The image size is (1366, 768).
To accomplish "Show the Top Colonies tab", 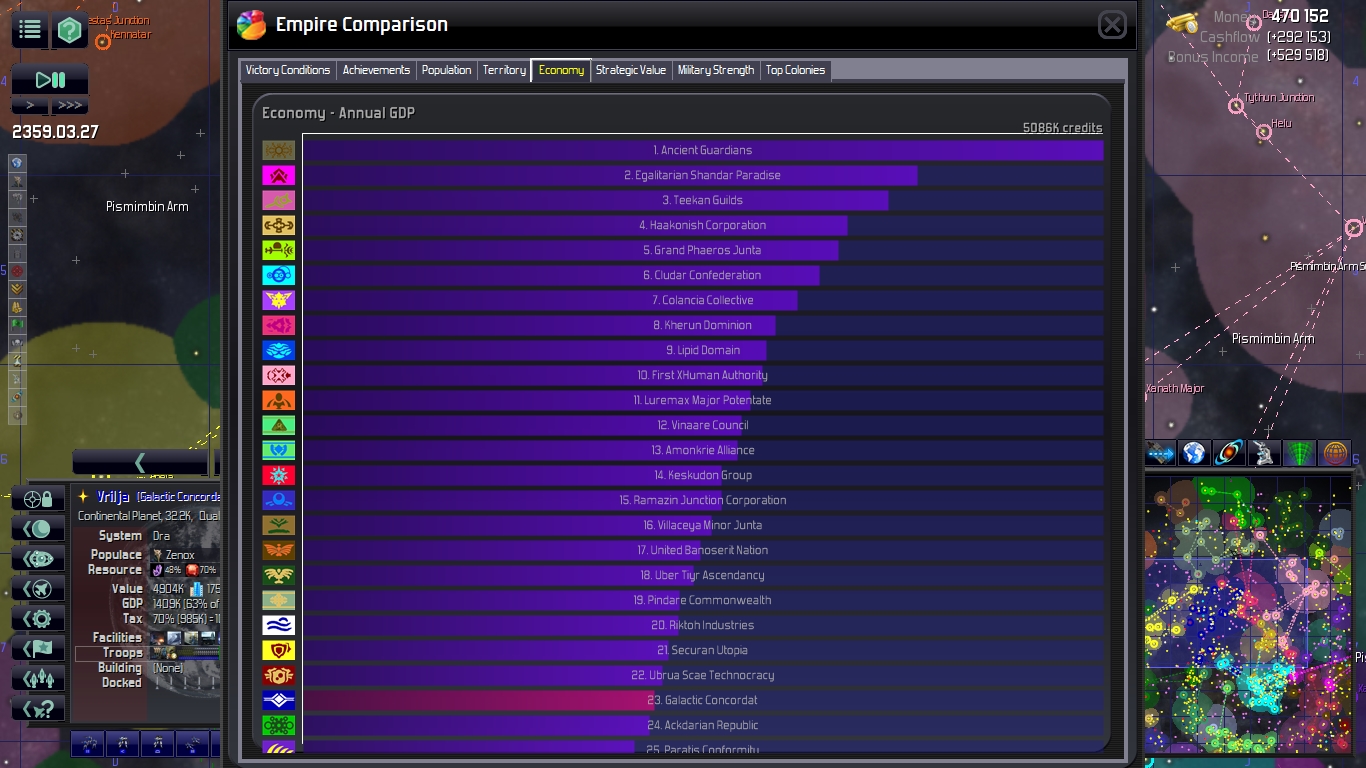I will (795, 70).
